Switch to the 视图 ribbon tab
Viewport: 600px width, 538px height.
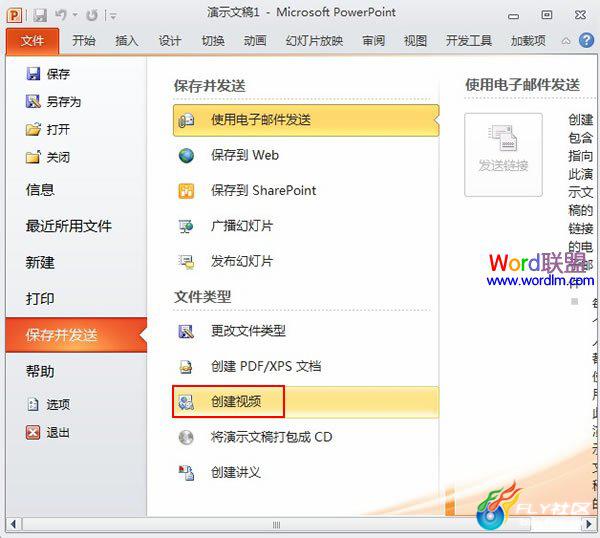pos(415,41)
